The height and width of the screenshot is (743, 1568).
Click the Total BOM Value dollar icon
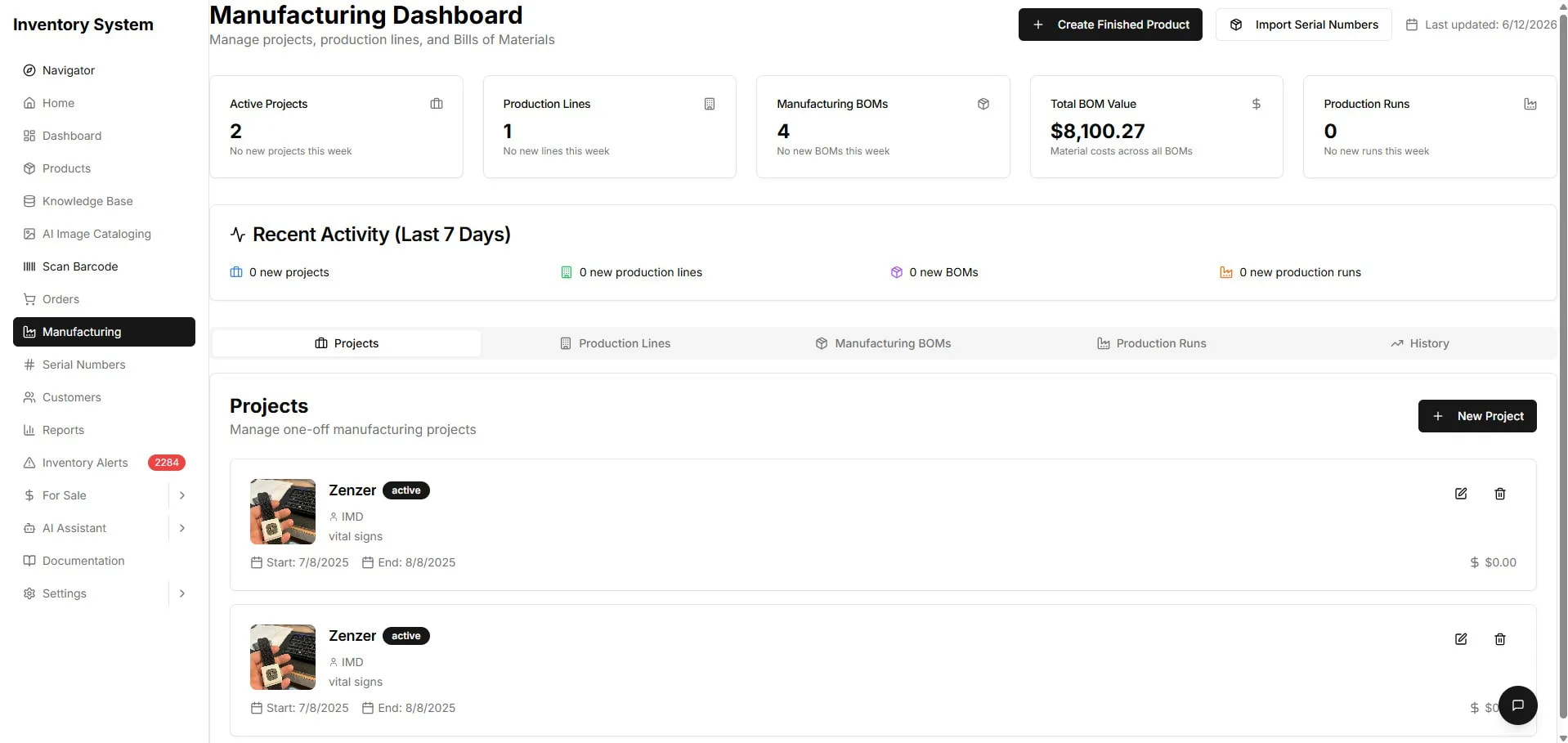click(1257, 104)
